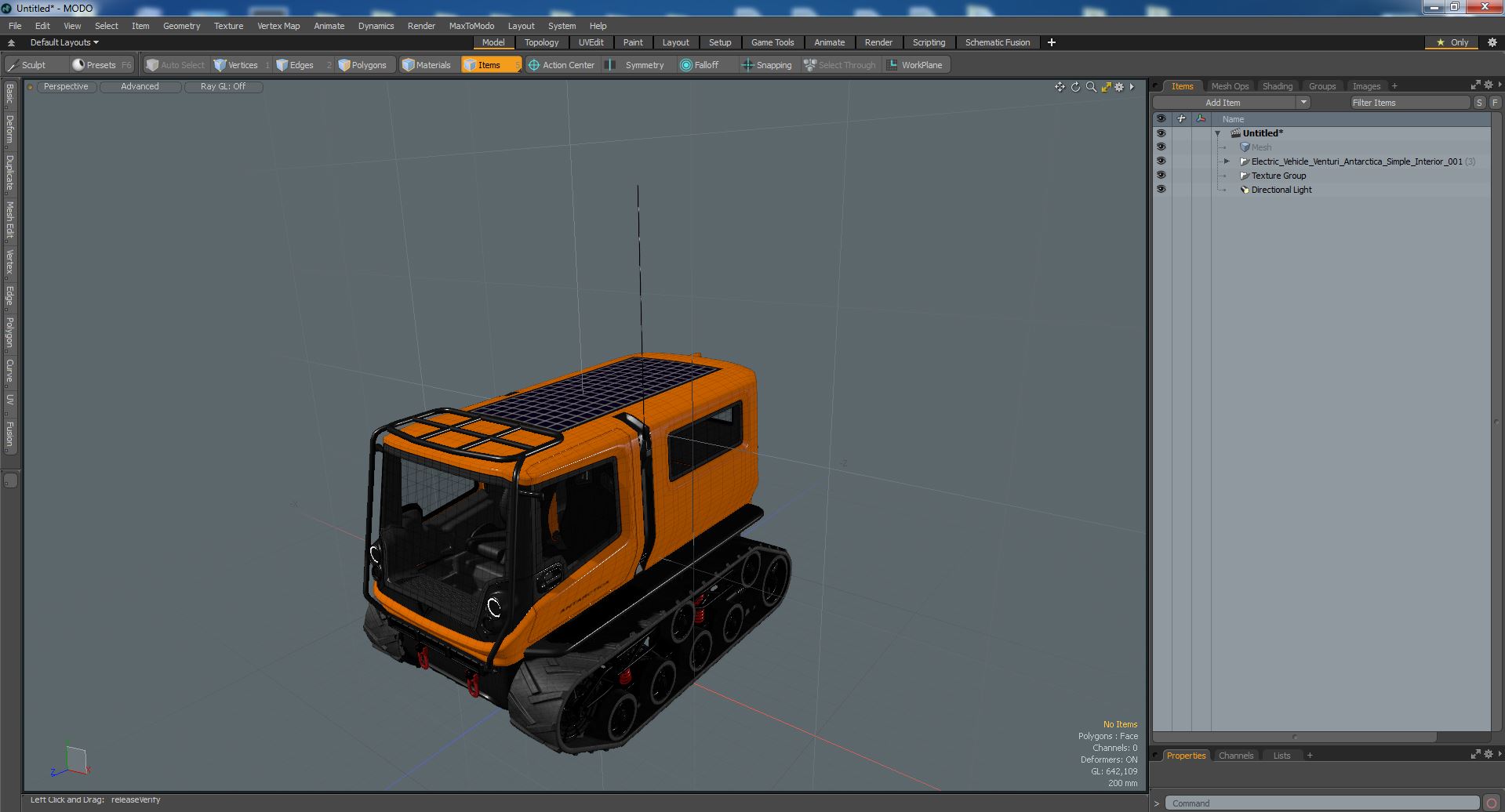Switch to Edges selection mode
This screenshot has width=1505, height=812.
point(302,65)
